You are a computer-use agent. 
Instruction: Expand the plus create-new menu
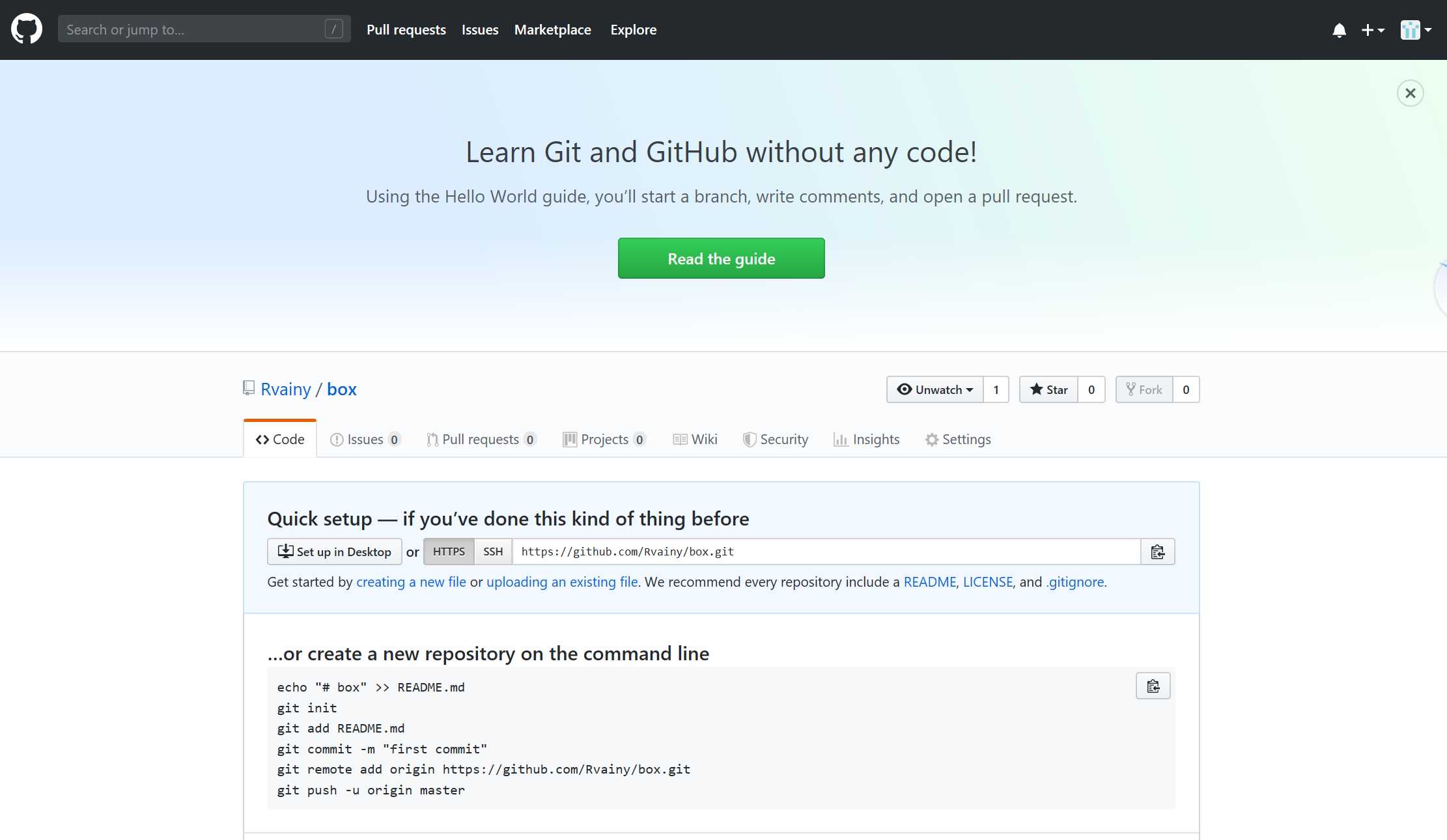coord(1373,30)
